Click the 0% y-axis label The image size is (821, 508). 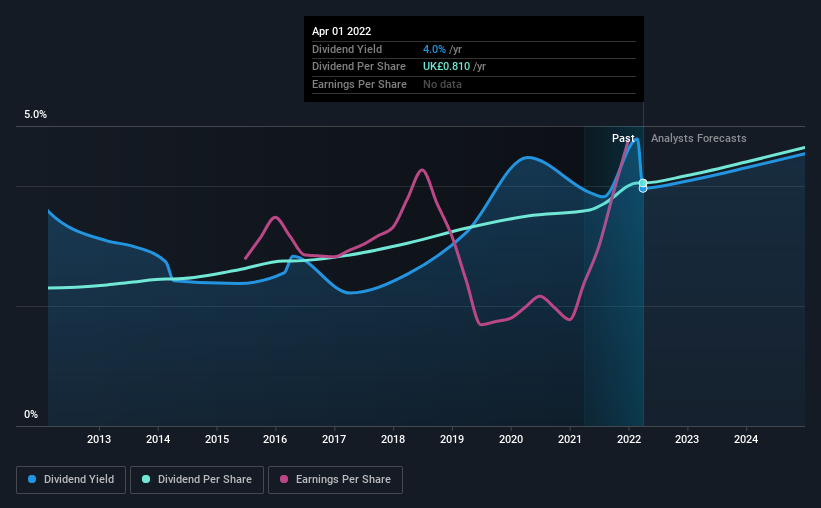point(31,414)
